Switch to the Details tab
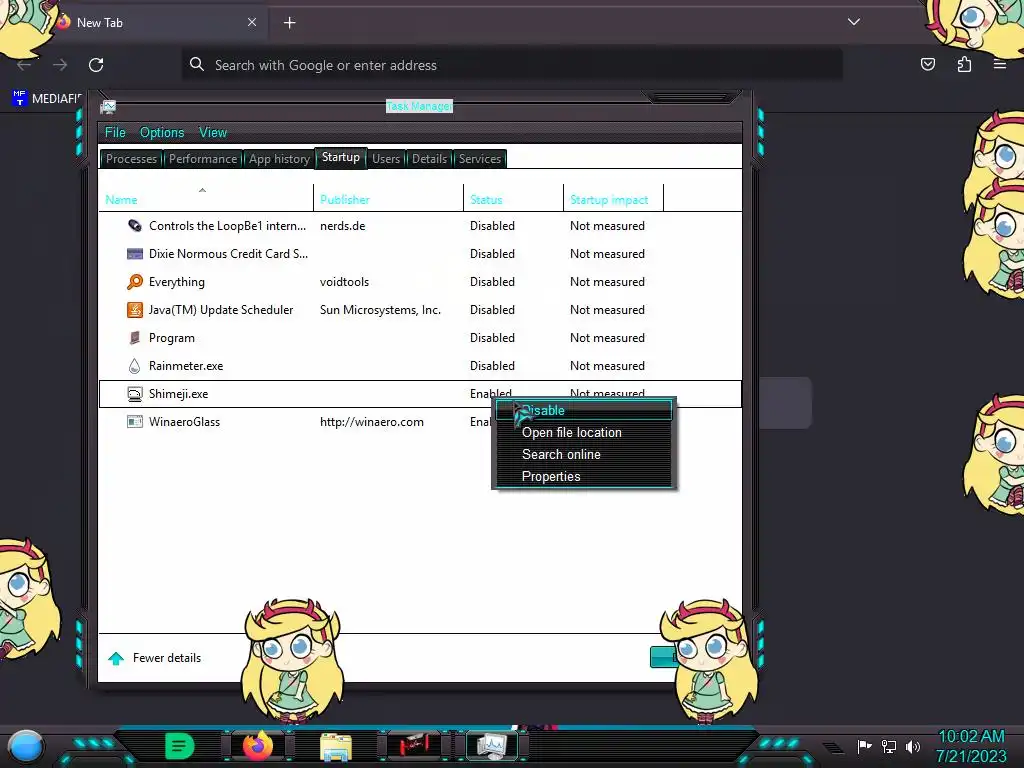Viewport: 1024px width, 768px height. click(x=429, y=159)
